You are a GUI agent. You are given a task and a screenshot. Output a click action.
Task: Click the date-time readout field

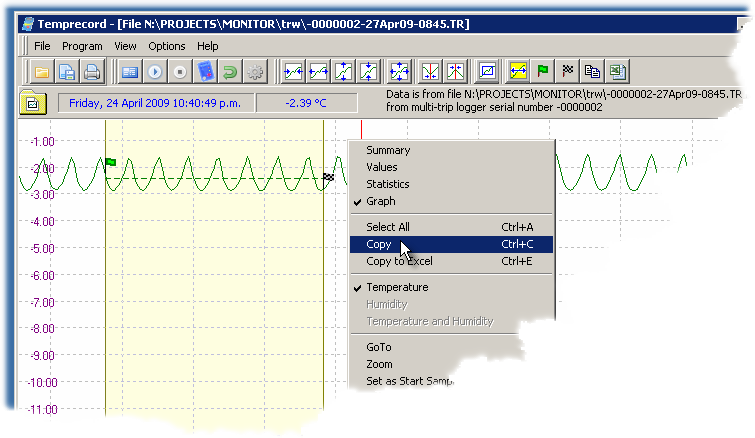click(156, 103)
